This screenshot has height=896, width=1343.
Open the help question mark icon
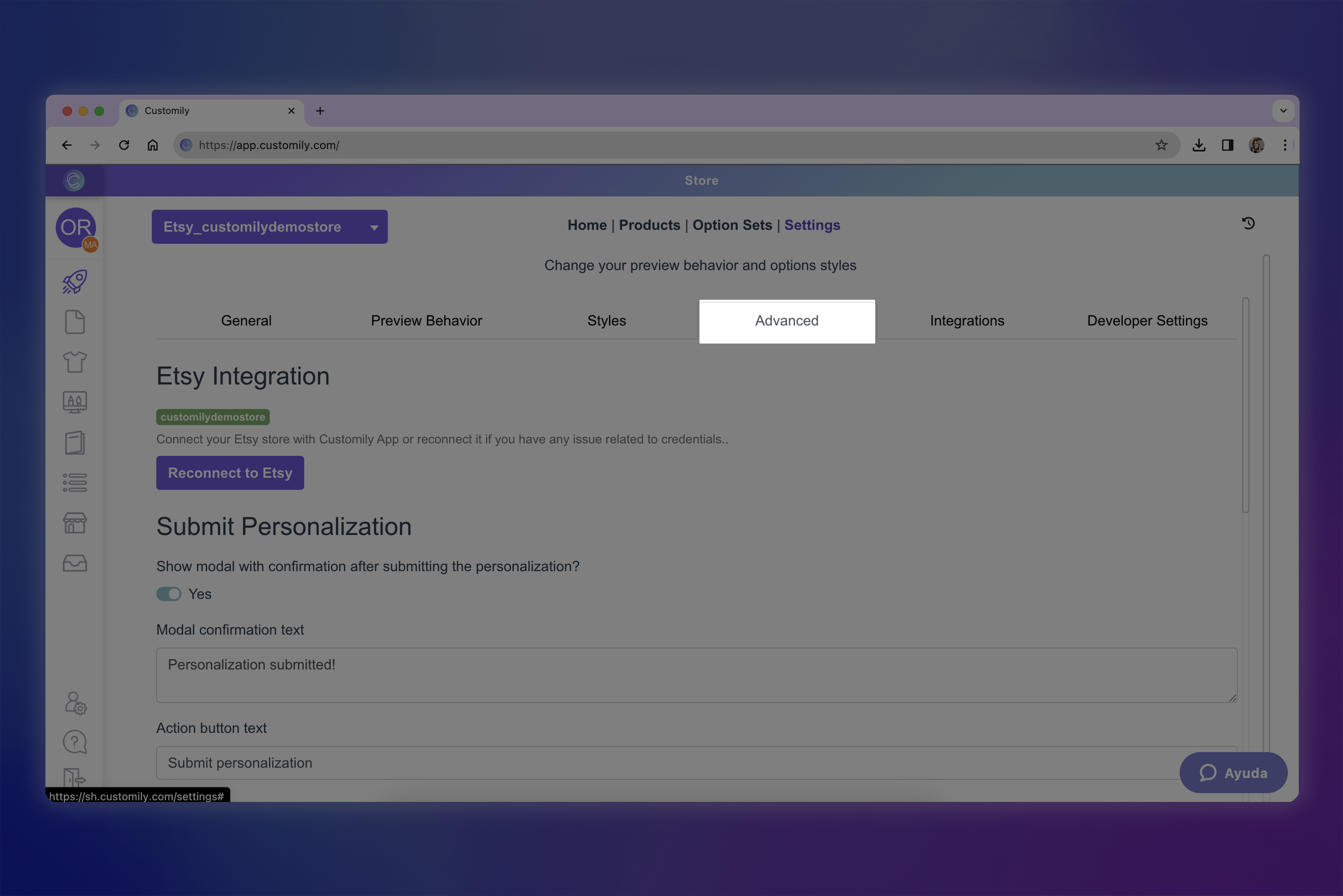point(74,742)
